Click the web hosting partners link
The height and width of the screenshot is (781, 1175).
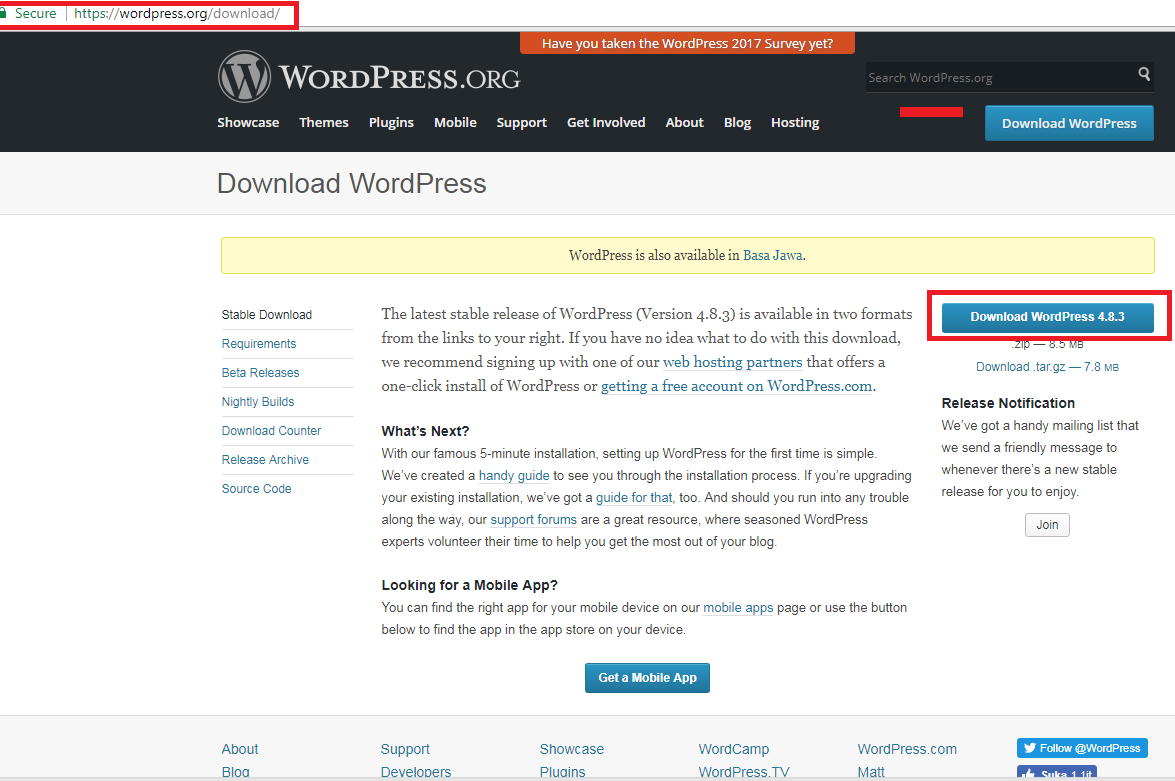pyautogui.click(x=732, y=362)
